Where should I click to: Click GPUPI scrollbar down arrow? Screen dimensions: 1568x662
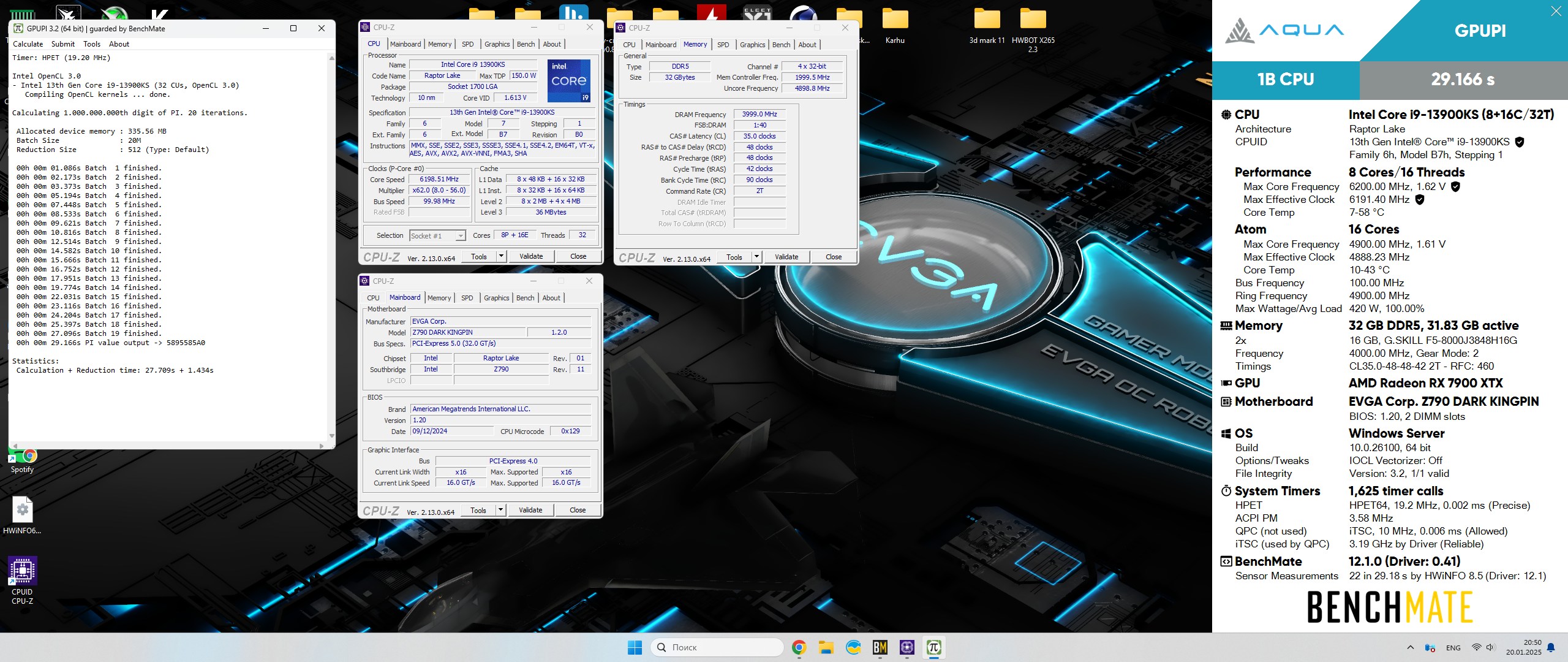coord(331,436)
